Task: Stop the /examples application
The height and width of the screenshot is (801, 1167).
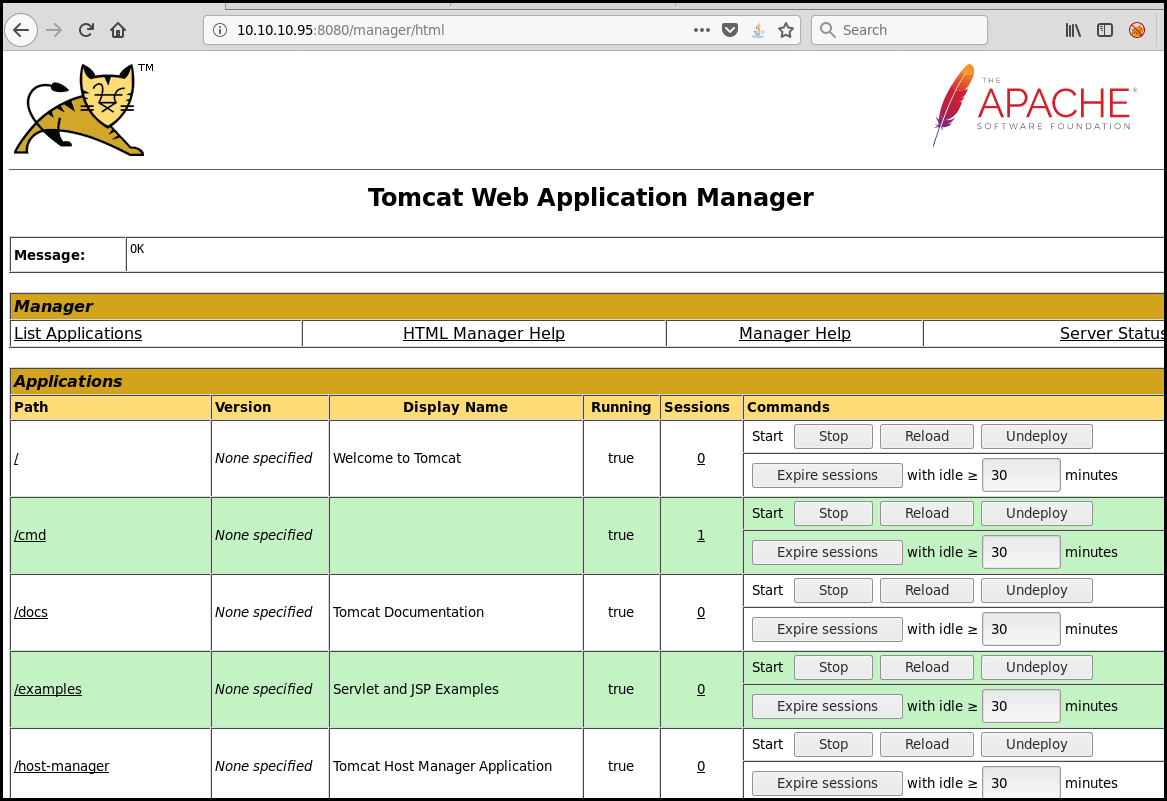Action: (834, 667)
